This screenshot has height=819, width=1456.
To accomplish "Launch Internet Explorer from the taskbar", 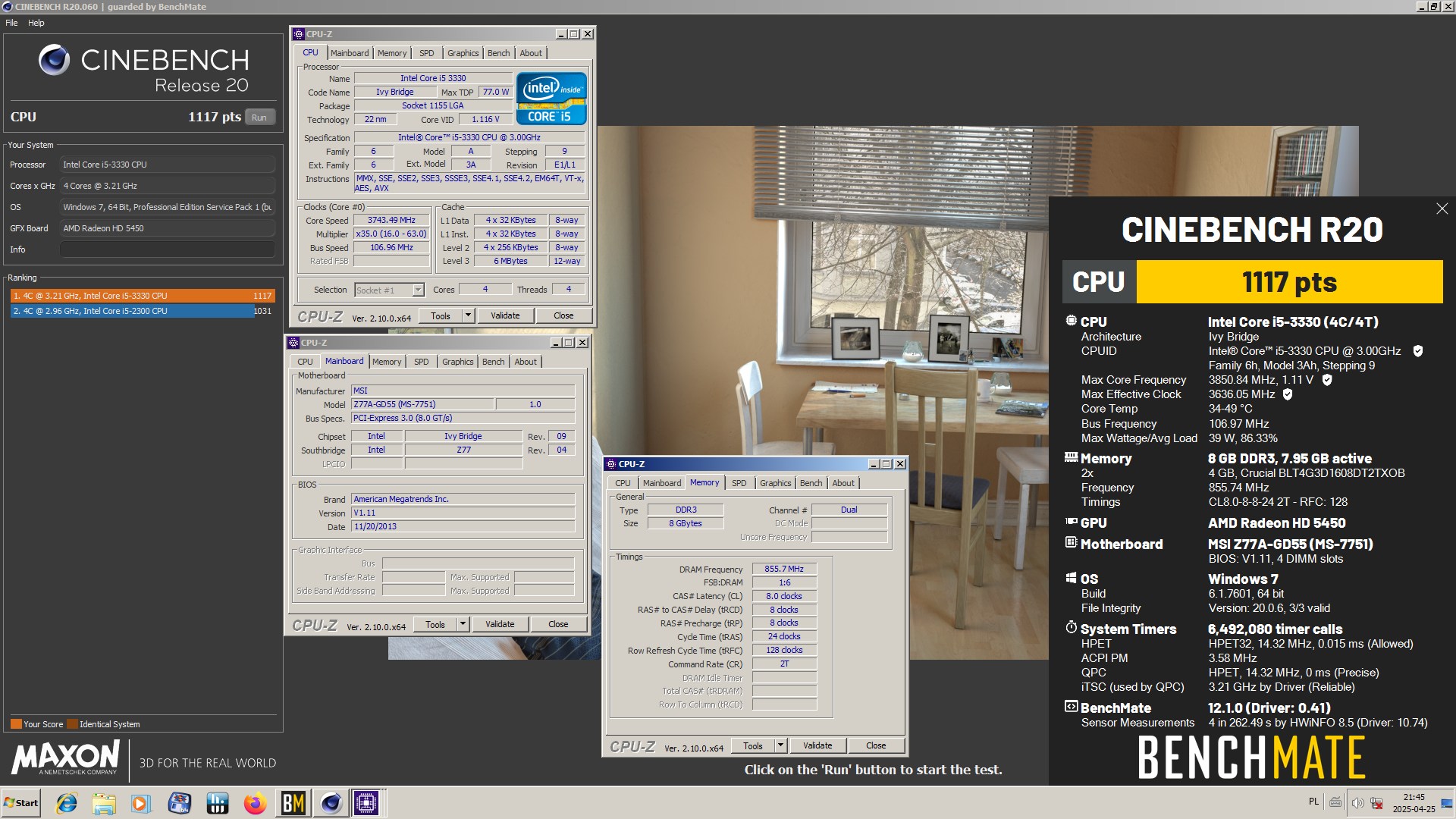I will [67, 803].
